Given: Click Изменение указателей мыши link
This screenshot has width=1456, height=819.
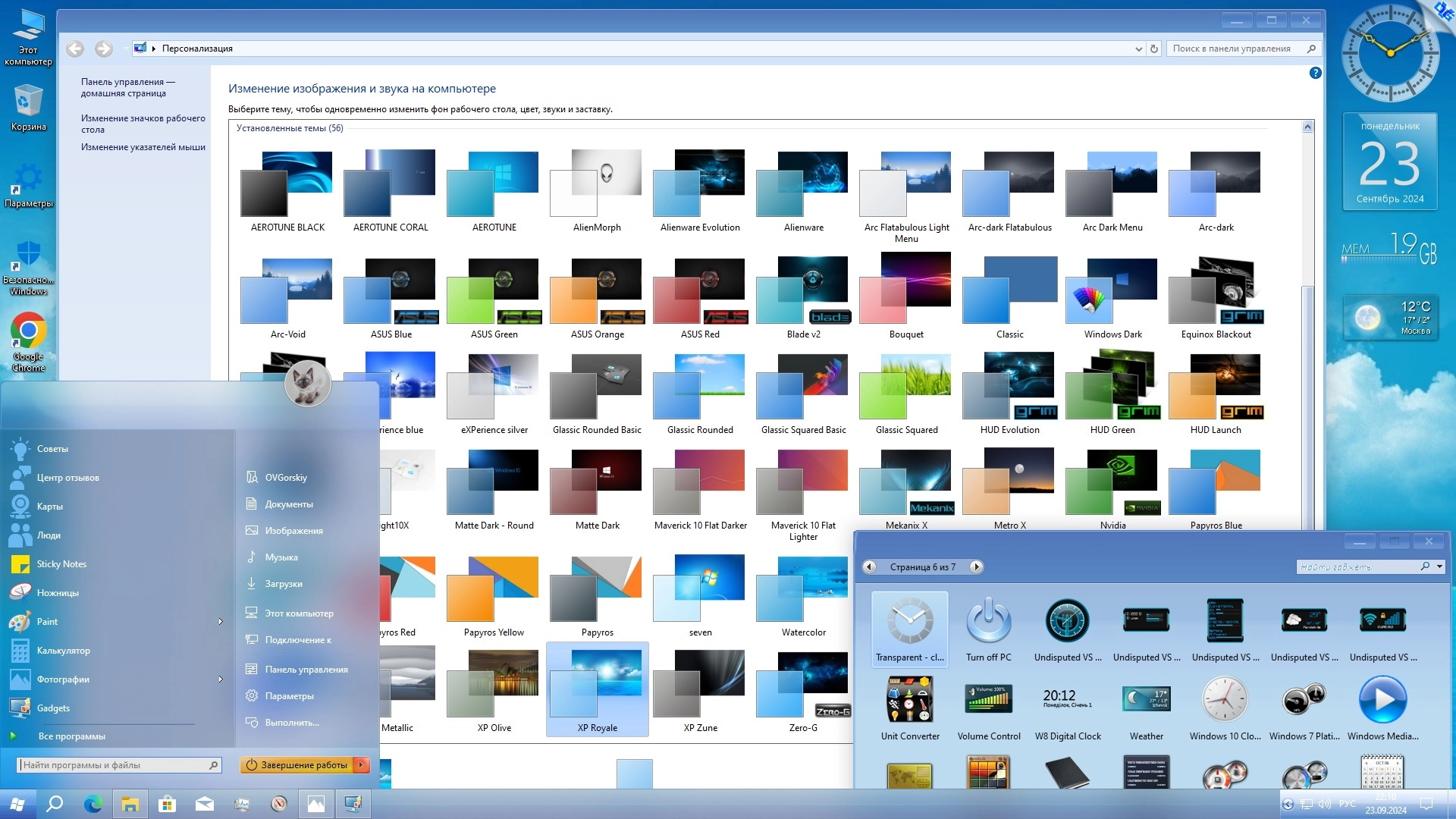Looking at the screenshot, I should [143, 147].
